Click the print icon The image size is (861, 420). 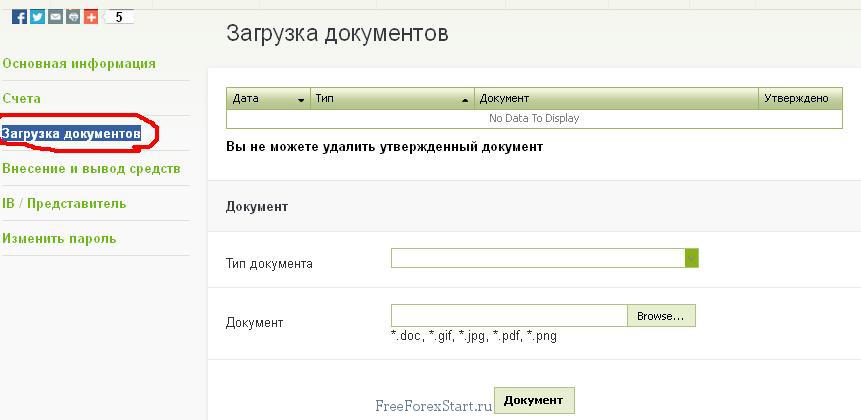click(73, 17)
